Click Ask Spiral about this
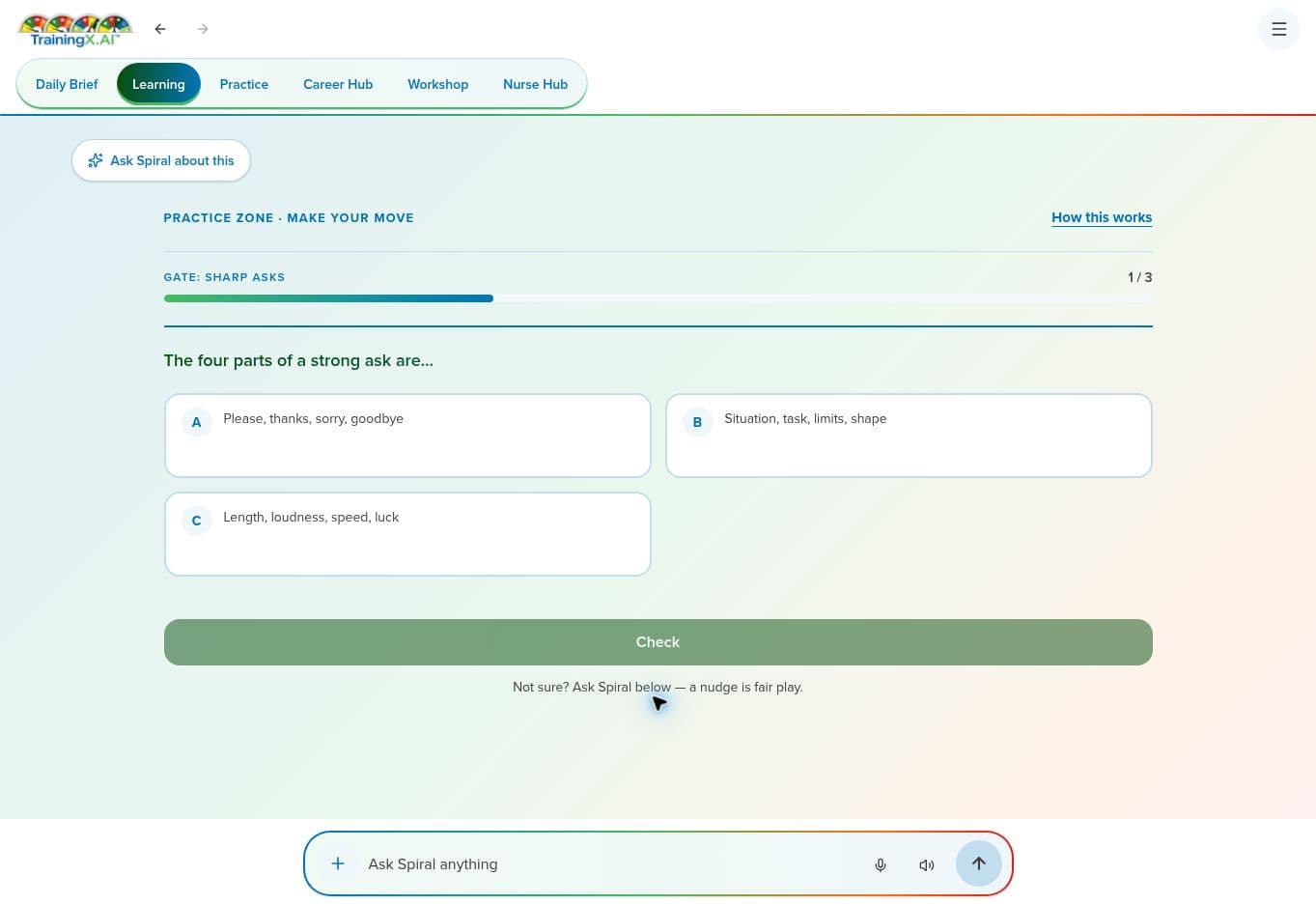Screen dimensions: 1316x904 coord(161,160)
